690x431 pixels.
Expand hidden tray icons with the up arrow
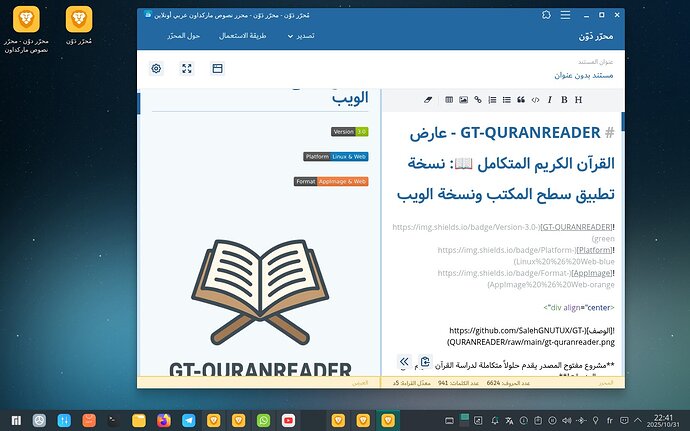coord(638,420)
